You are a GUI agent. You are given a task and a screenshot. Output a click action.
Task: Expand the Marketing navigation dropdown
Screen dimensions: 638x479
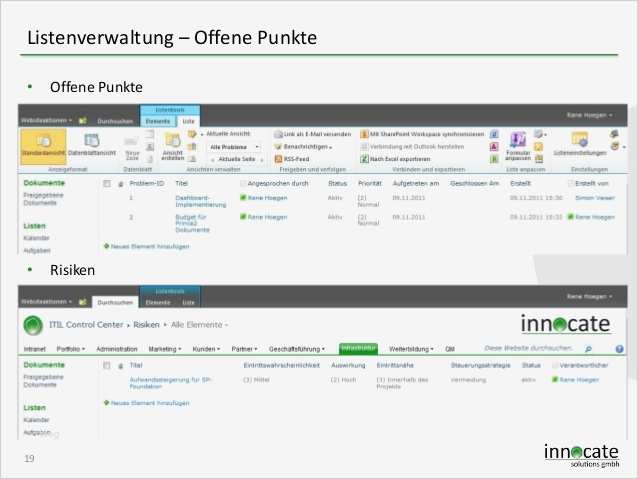click(165, 349)
